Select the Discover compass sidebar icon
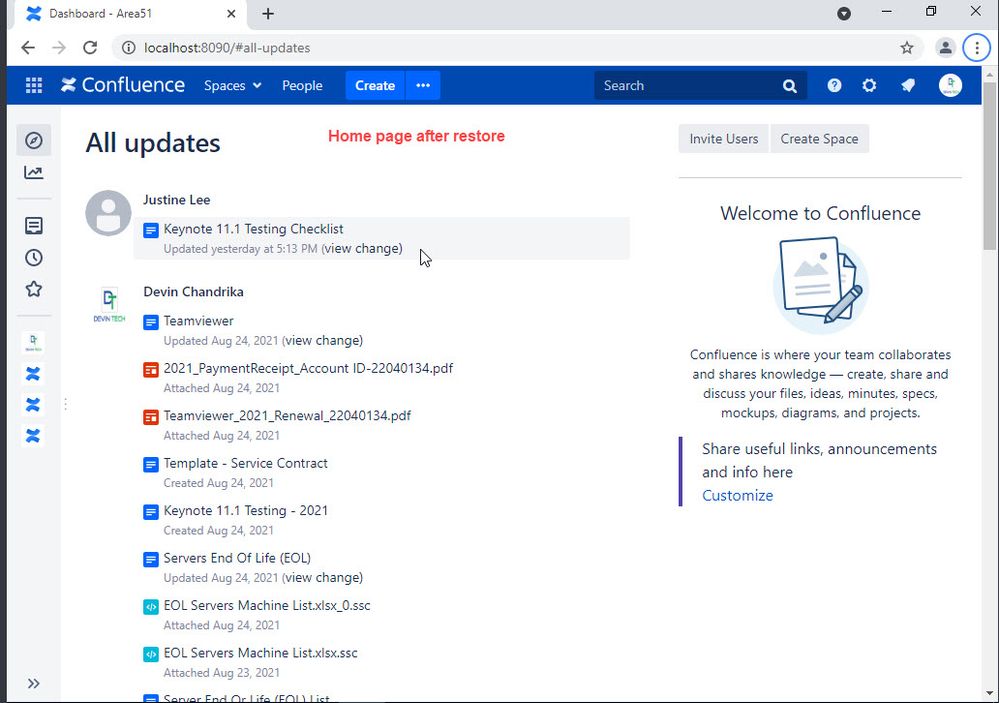Screen dimensions: 999x703 pos(34,140)
